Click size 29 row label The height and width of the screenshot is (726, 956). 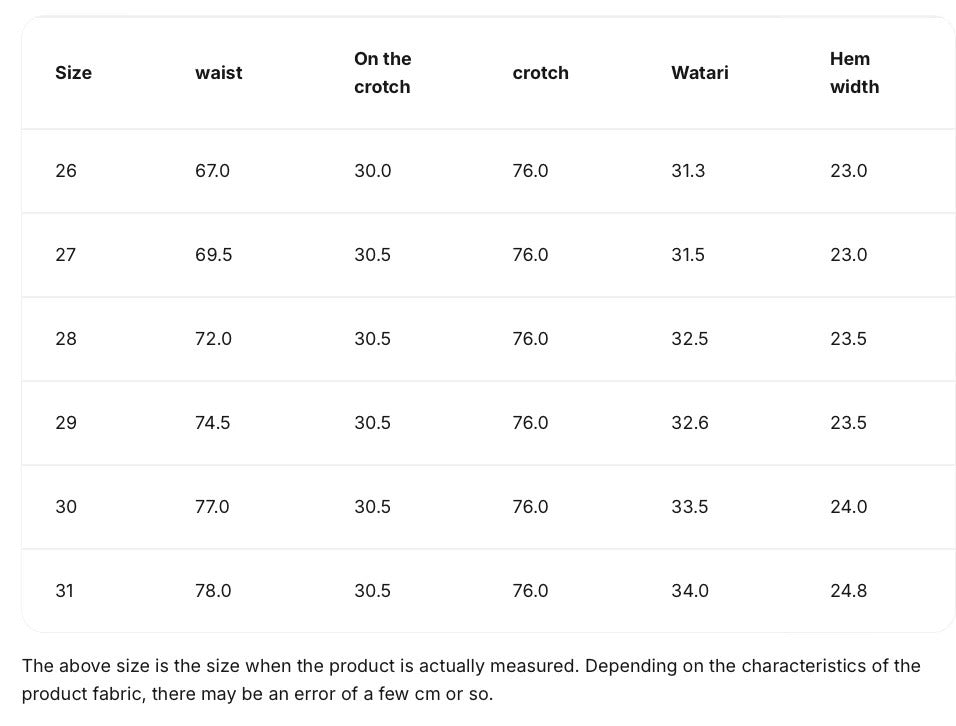pyautogui.click(x=66, y=423)
